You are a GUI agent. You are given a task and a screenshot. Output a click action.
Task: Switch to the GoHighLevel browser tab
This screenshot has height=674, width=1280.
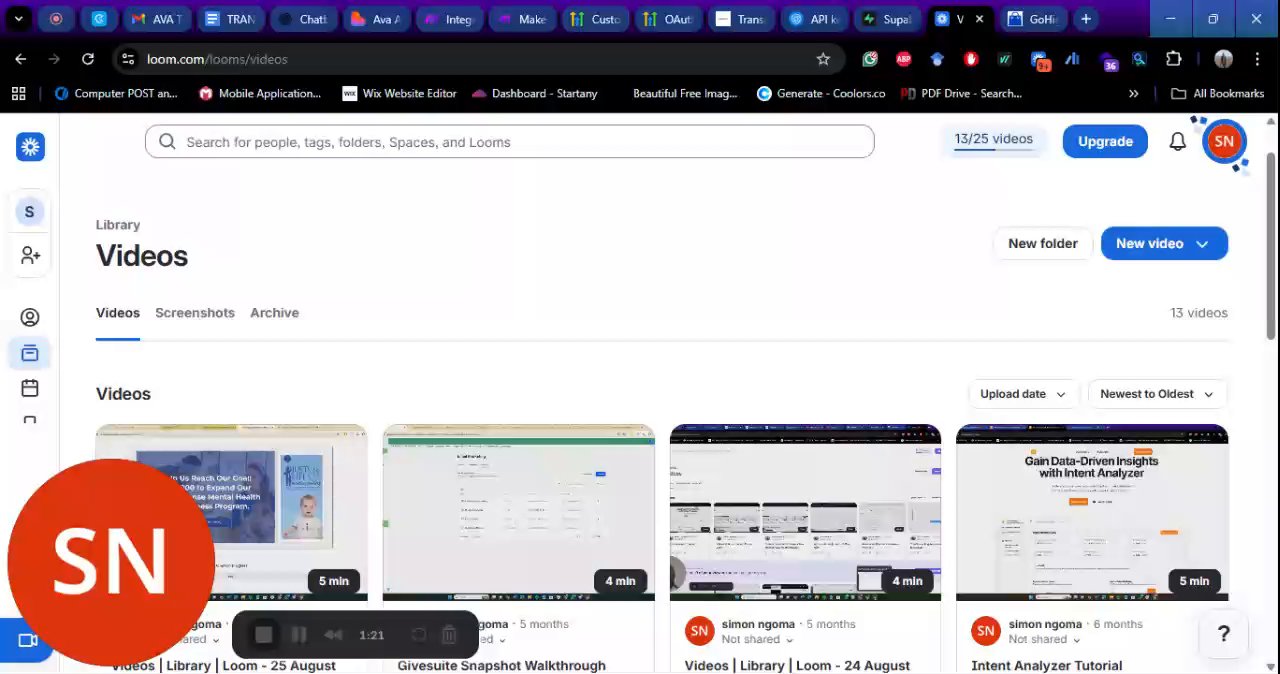(1034, 19)
